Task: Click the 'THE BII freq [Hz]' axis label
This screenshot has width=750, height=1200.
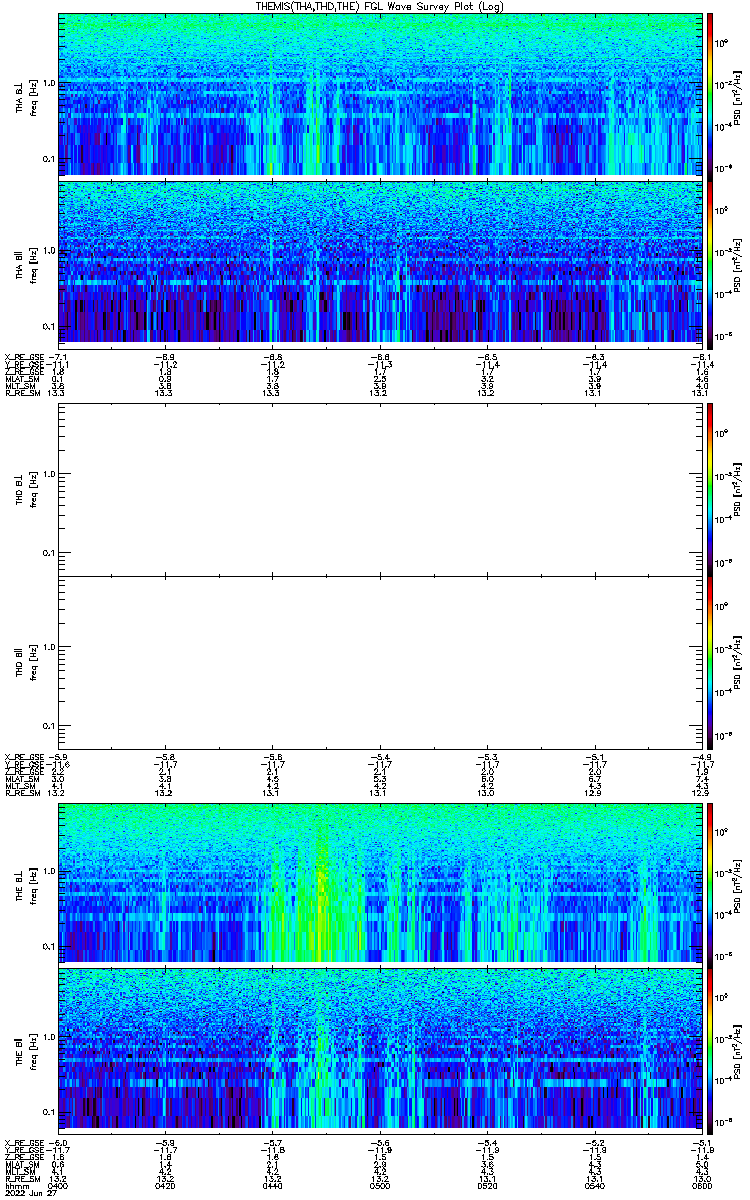Action: [x=25, y=1050]
